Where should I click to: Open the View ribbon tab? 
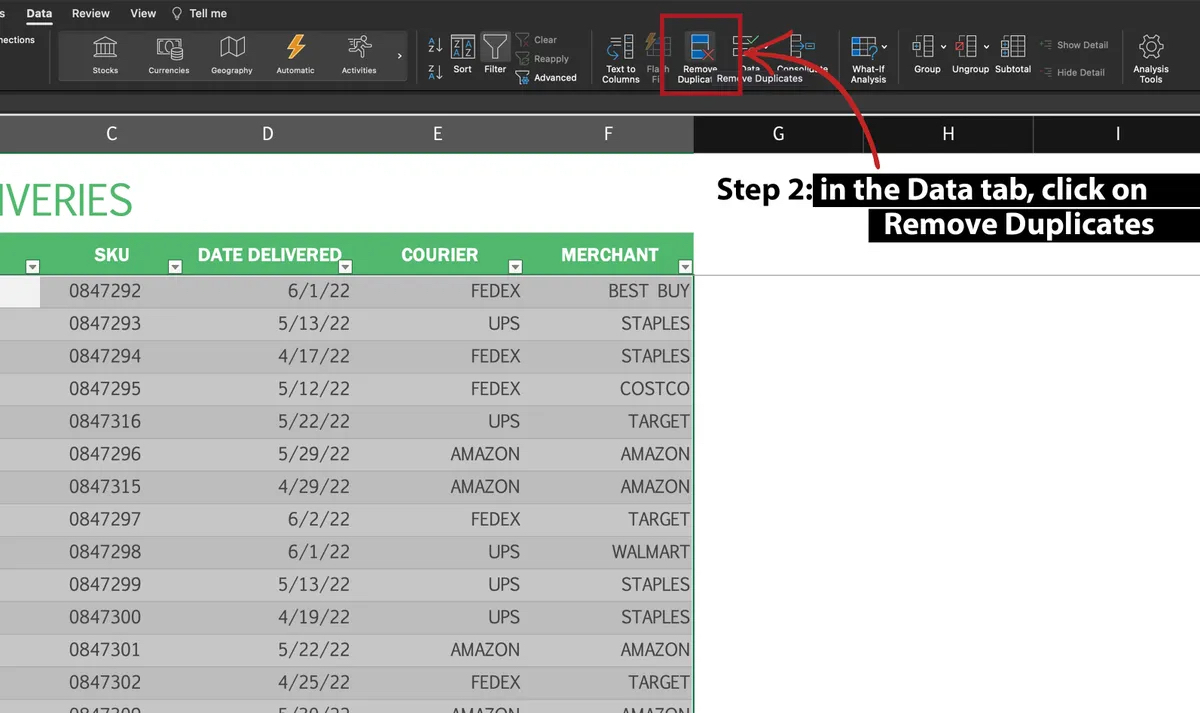[x=143, y=14]
